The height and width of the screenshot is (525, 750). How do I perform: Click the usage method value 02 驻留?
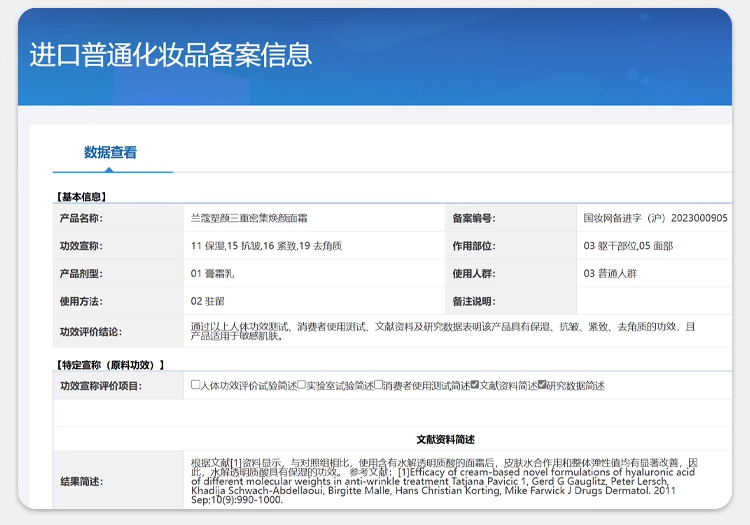[207, 301]
